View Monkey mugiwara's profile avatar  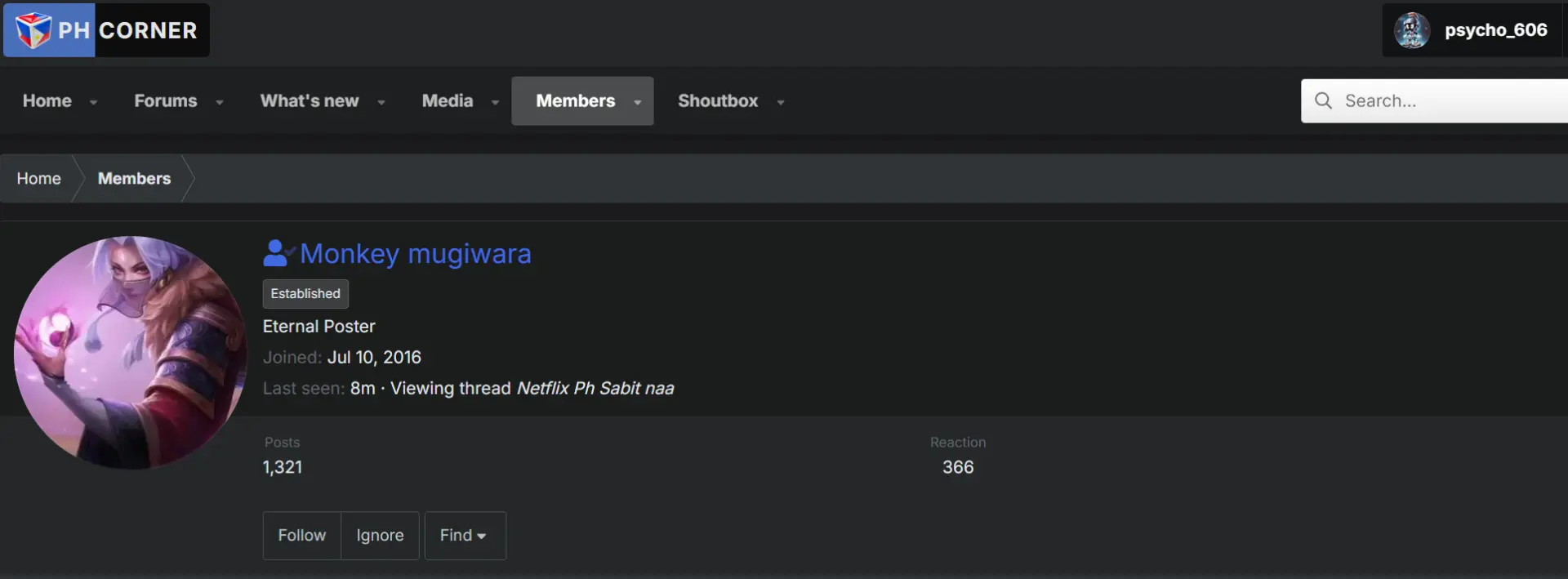tap(131, 353)
